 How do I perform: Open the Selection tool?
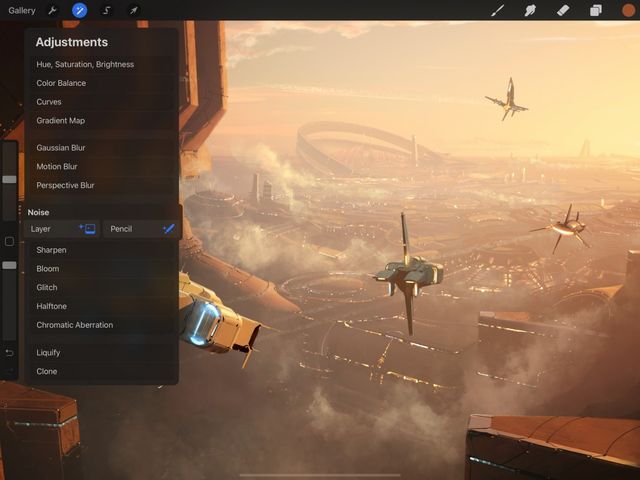[x=107, y=11]
